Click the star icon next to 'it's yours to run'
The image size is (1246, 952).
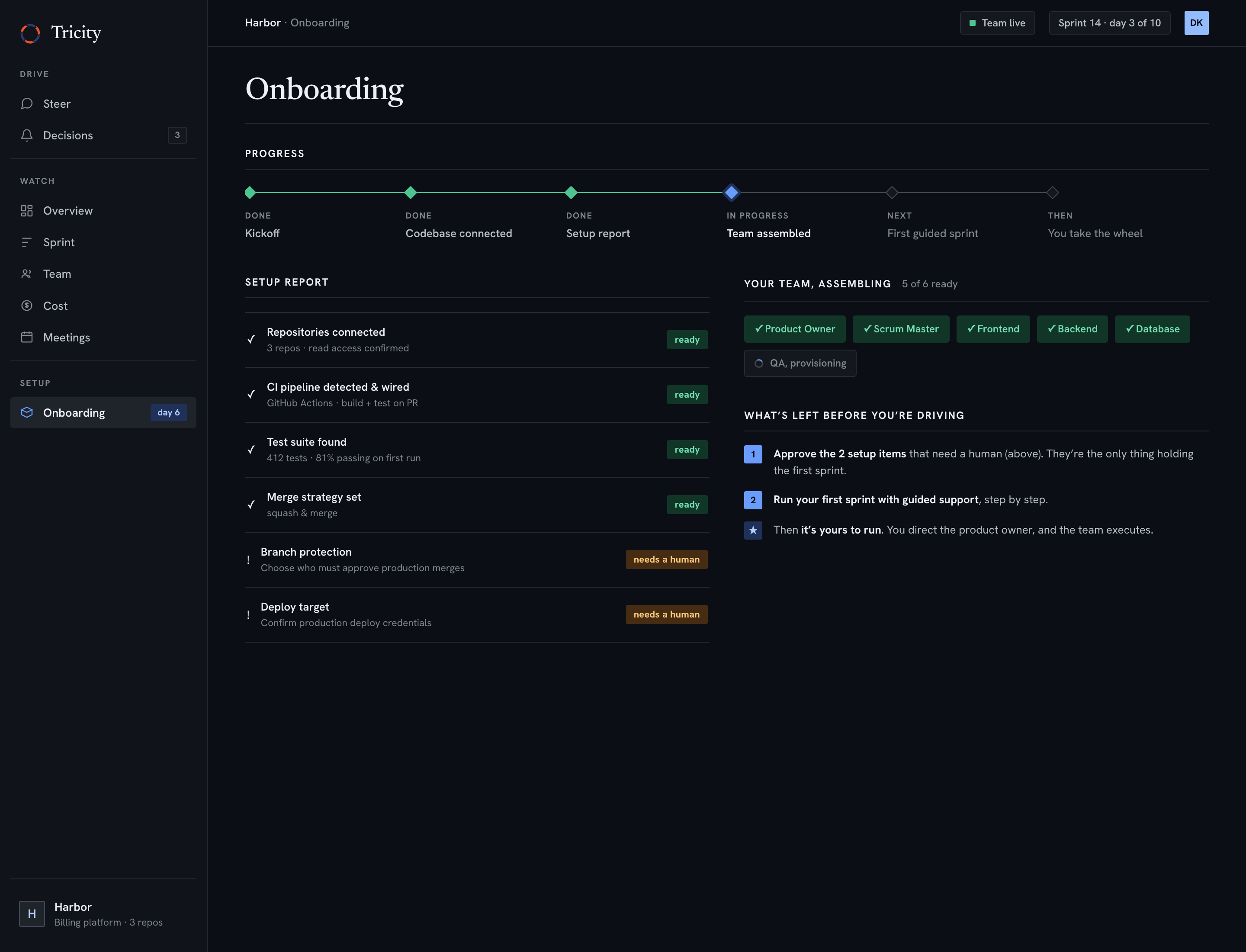tap(753, 531)
